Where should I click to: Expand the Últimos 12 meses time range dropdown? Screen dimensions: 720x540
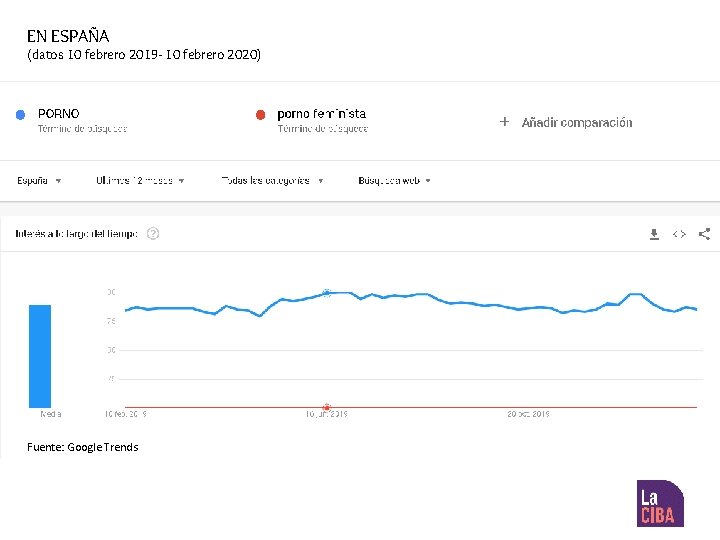coord(140,181)
